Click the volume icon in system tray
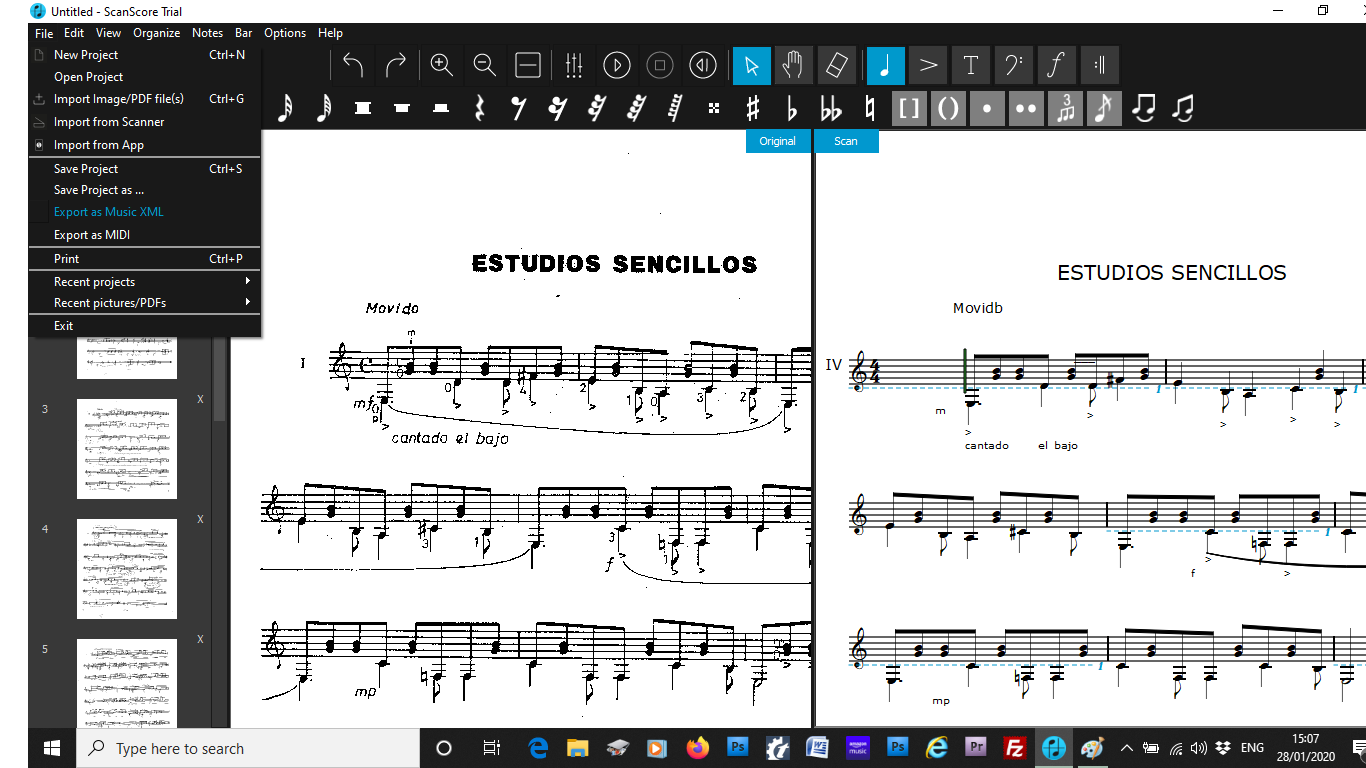The image size is (1366, 768). click(1199, 748)
